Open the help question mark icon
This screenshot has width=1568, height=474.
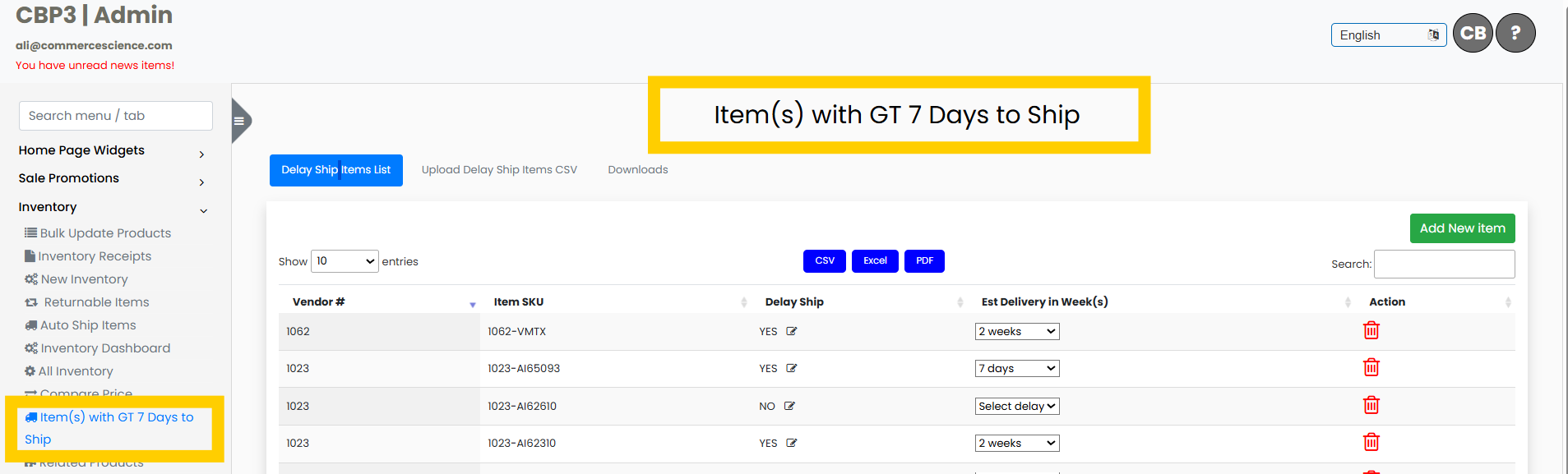[x=1515, y=34]
